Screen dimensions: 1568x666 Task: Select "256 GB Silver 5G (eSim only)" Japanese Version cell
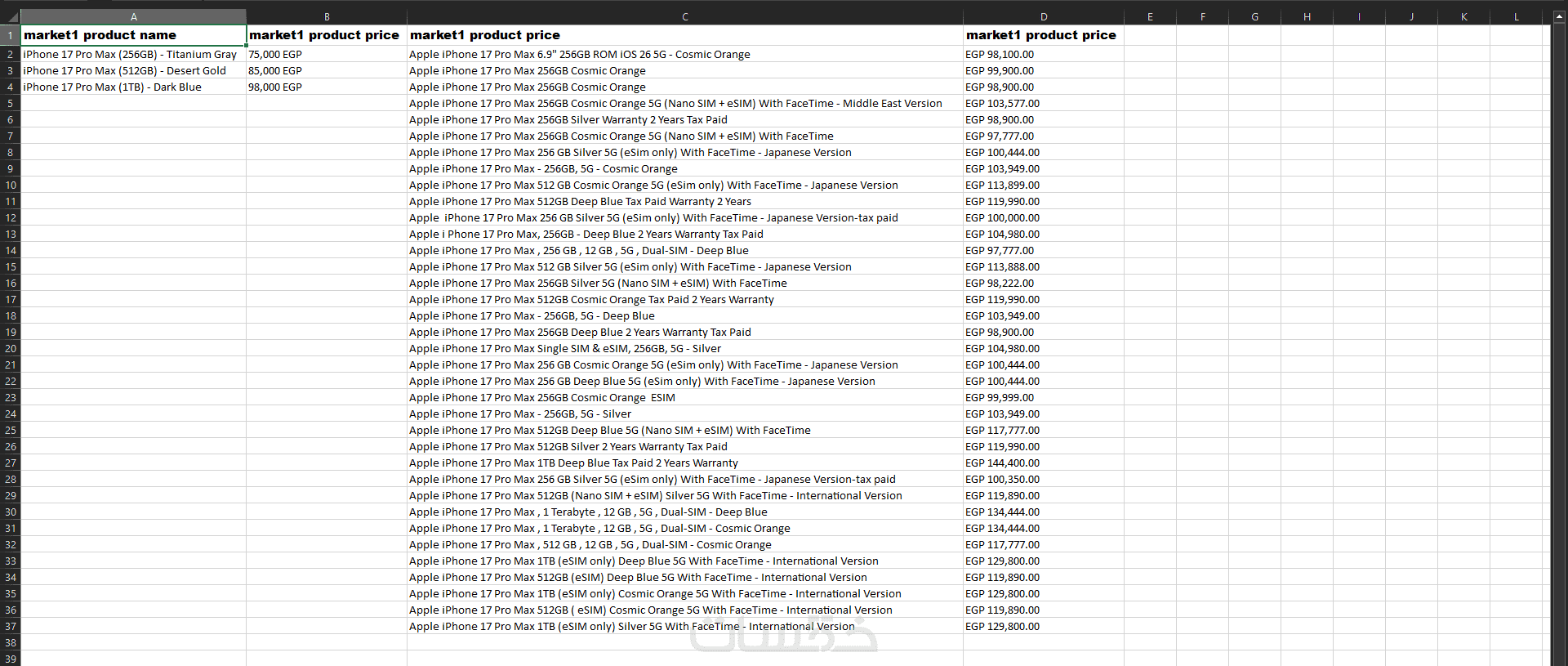point(685,152)
